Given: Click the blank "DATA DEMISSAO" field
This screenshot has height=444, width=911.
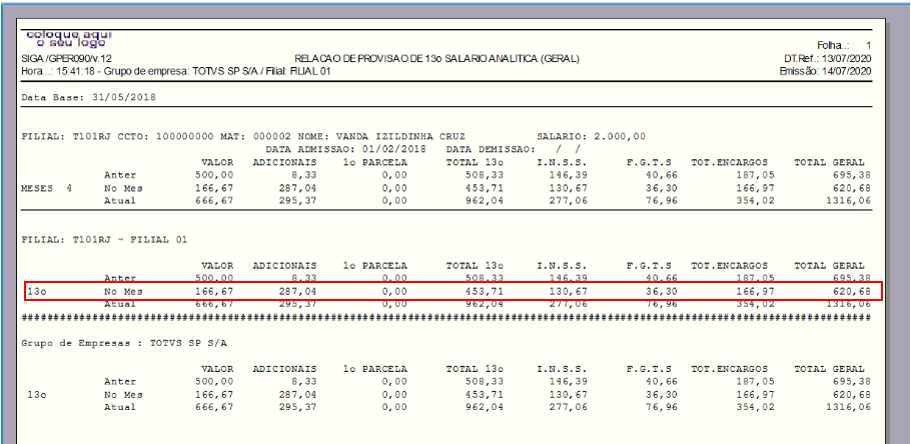Looking at the screenshot, I should [514, 149].
